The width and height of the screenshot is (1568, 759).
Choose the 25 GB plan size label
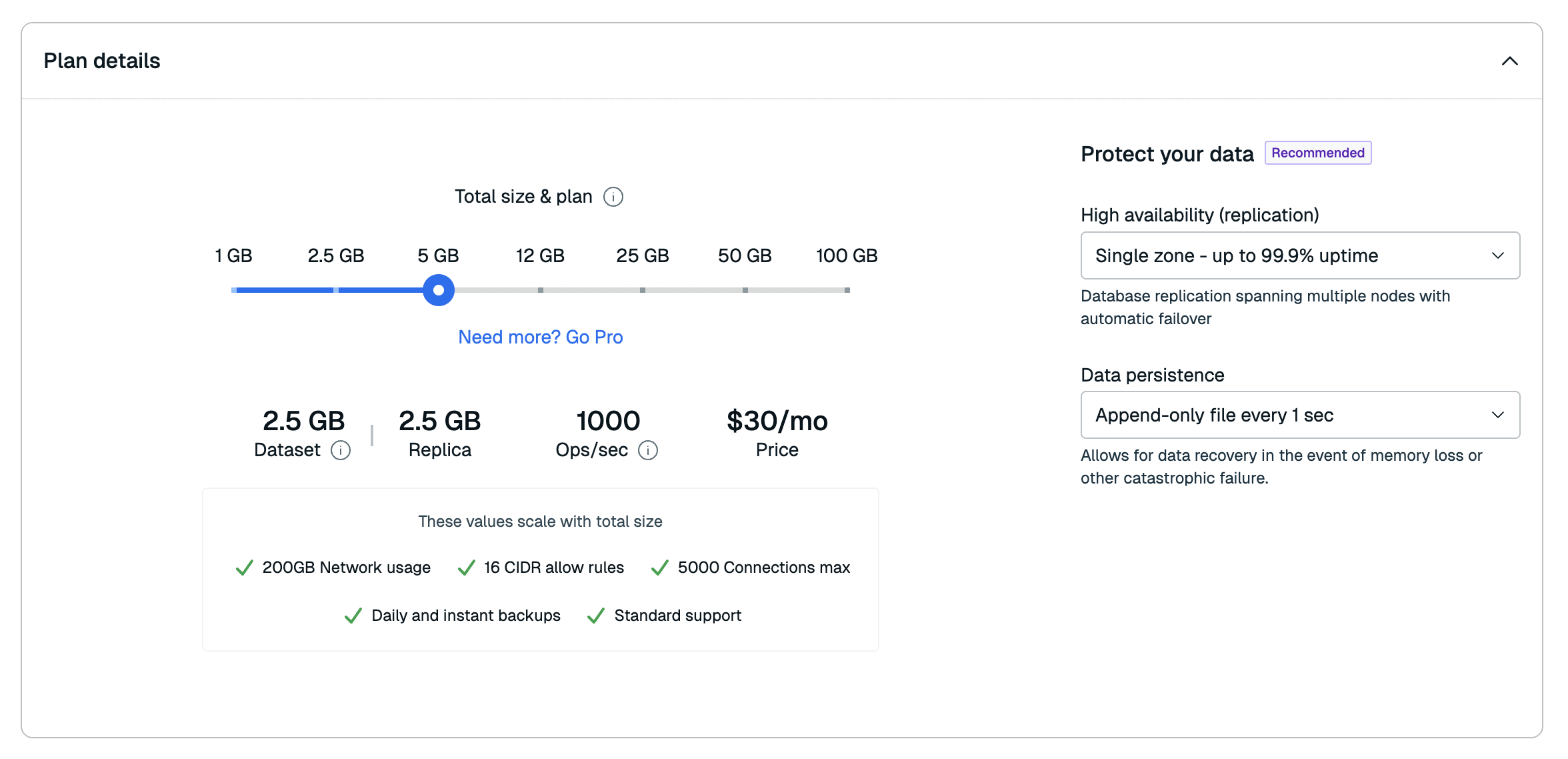[x=642, y=255]
